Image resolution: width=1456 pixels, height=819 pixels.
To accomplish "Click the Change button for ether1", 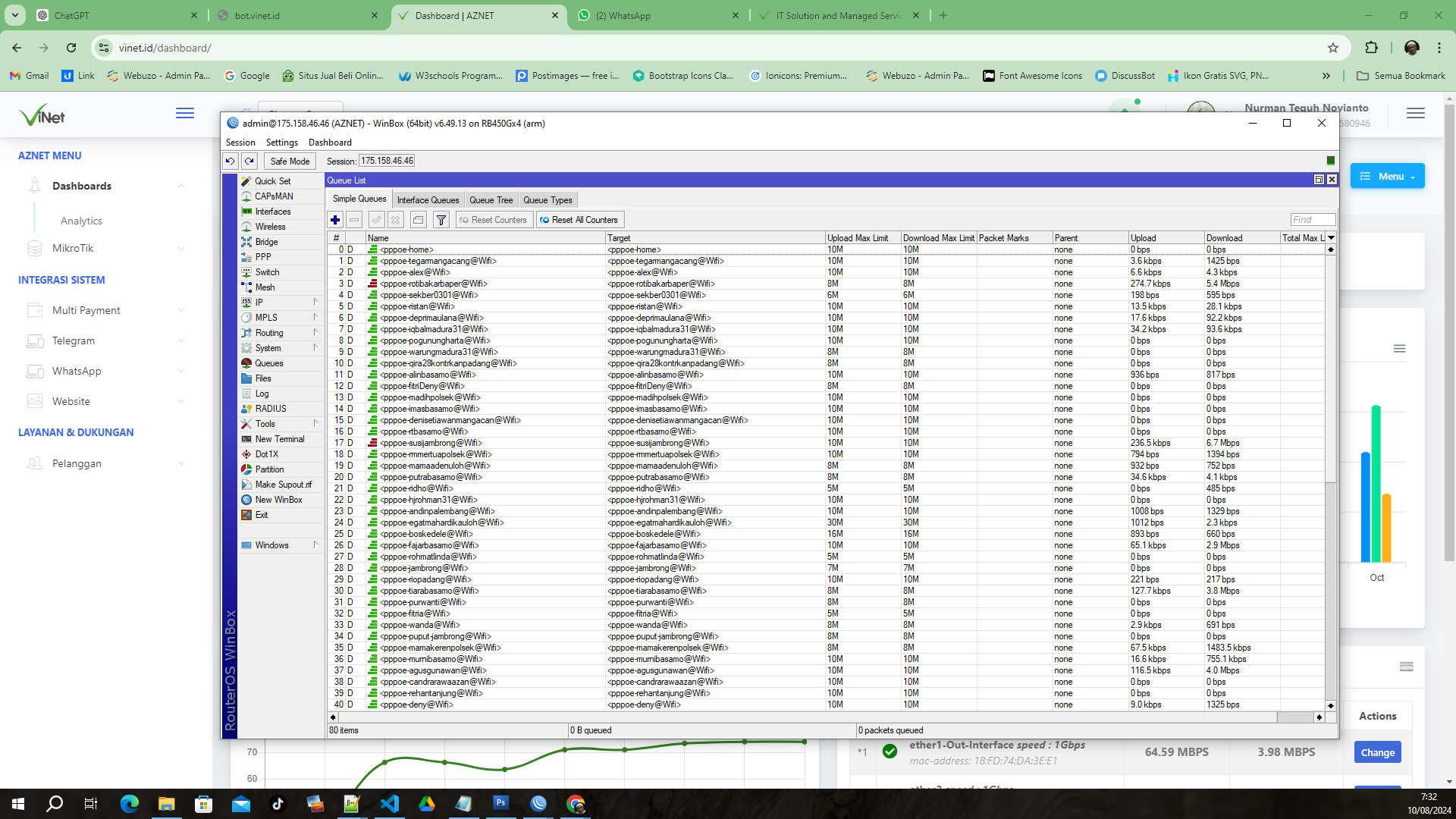I will 1377,752.
